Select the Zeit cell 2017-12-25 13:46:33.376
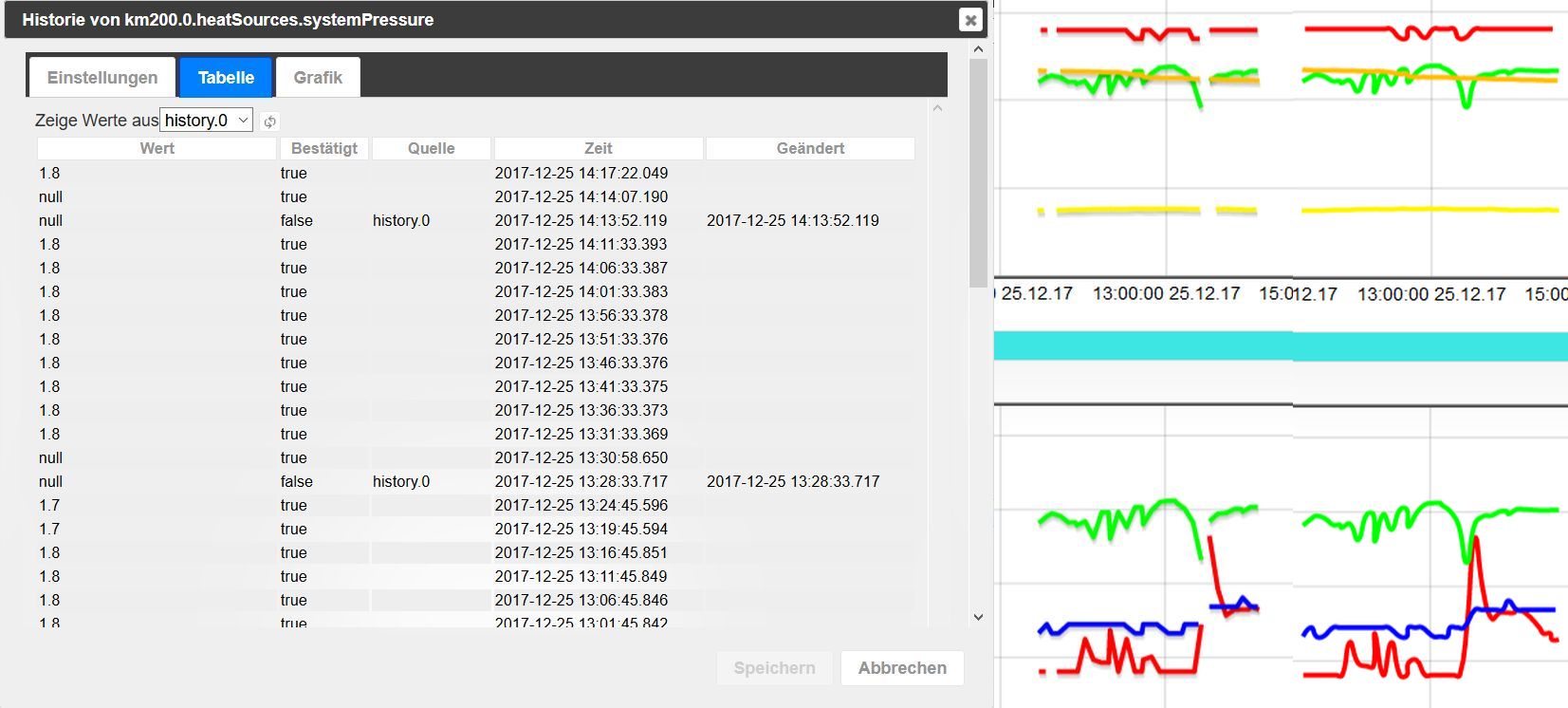 581,363
